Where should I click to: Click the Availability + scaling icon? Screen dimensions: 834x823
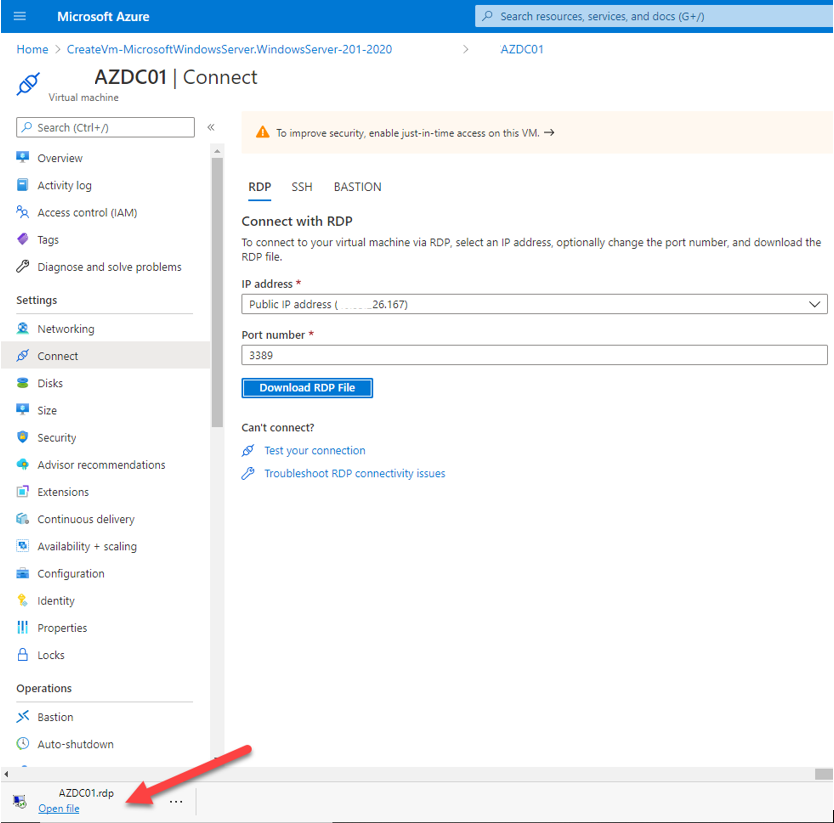(x=22, y=545)
